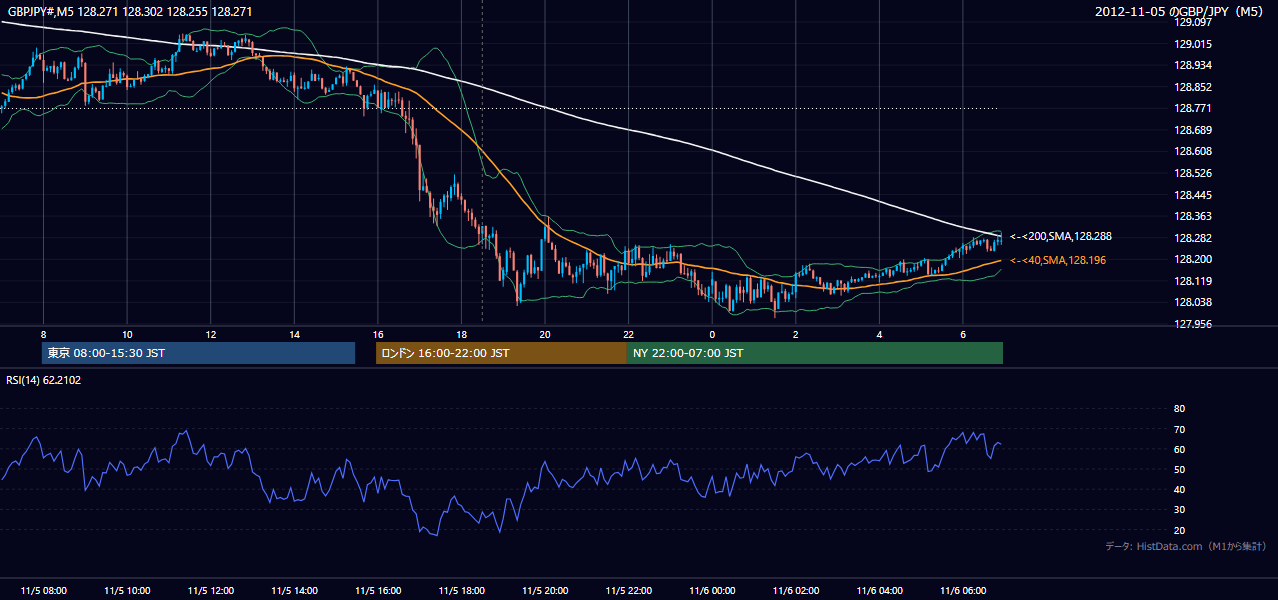Click the 11/5 08:00 time axis label

coord(43,591)
